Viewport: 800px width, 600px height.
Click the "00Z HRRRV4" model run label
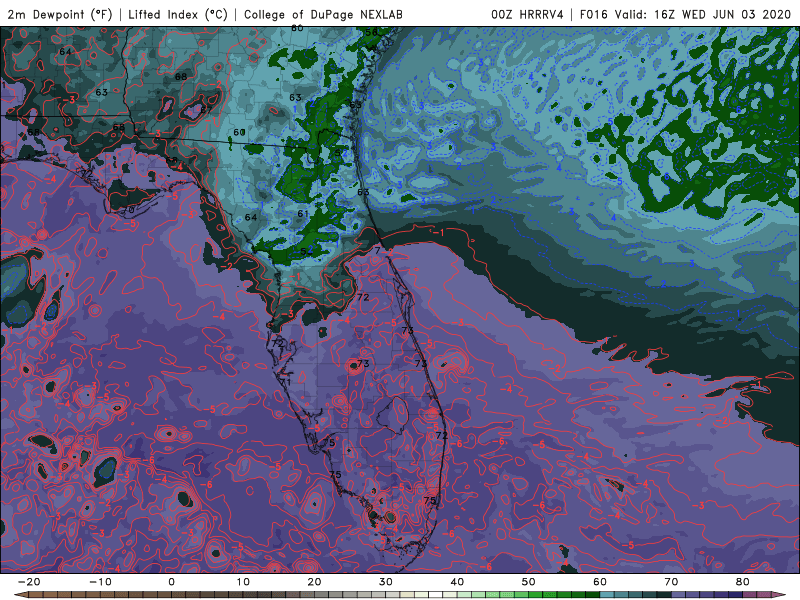pyautogui.click(x=527, y=14)
